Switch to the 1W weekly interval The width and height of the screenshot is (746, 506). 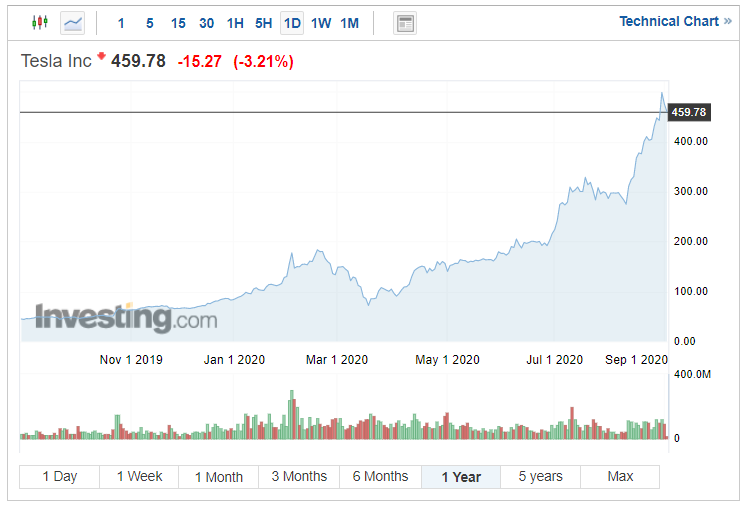[x=321, y=23]
